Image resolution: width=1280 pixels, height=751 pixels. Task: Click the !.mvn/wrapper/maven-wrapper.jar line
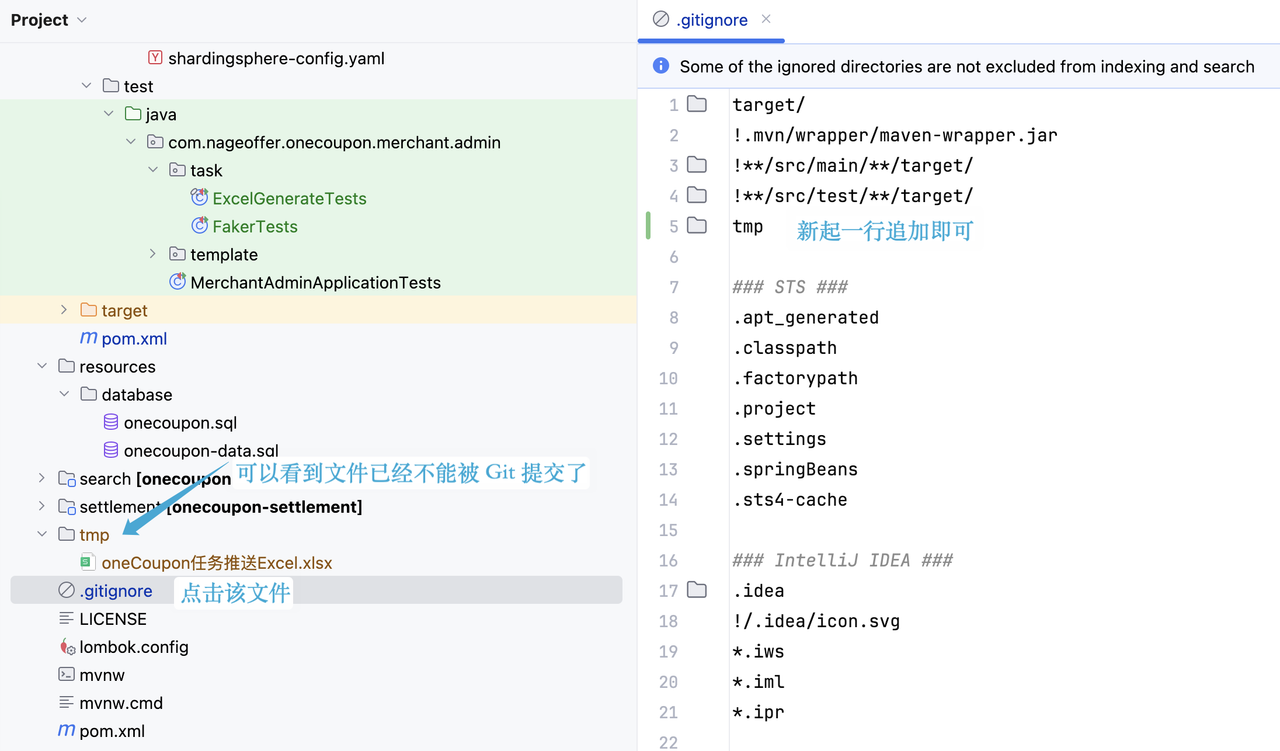click(x=895, y=135)
